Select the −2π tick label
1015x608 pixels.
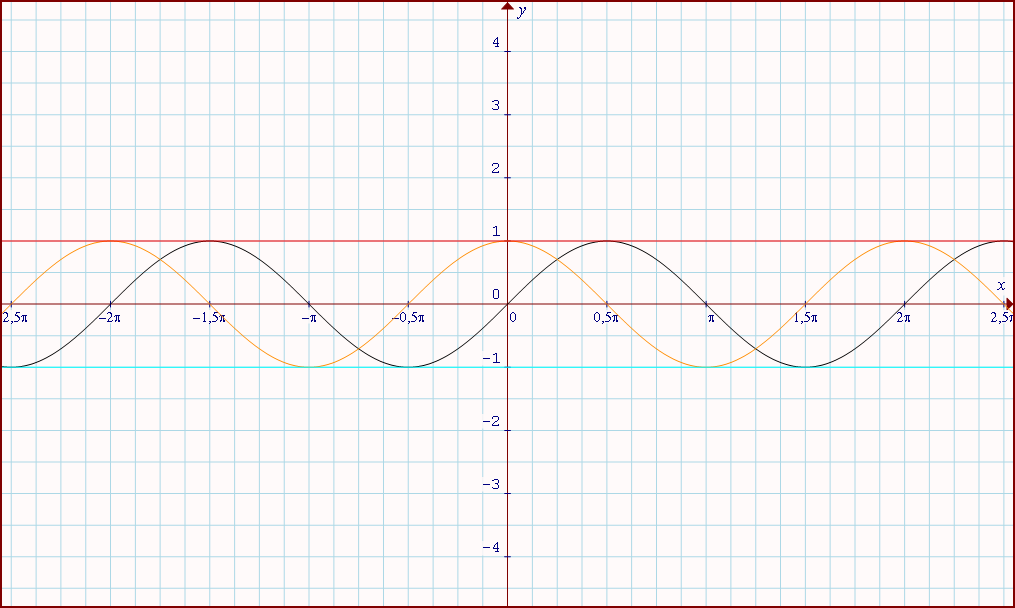point(109,317)
